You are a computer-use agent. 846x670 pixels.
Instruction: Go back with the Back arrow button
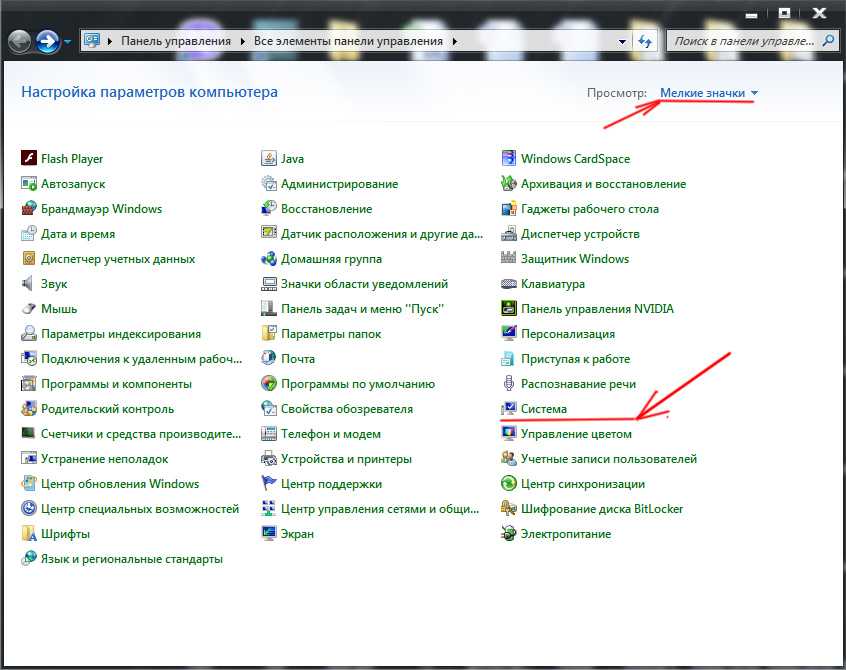pyautogui.click(x=19, y=42)
